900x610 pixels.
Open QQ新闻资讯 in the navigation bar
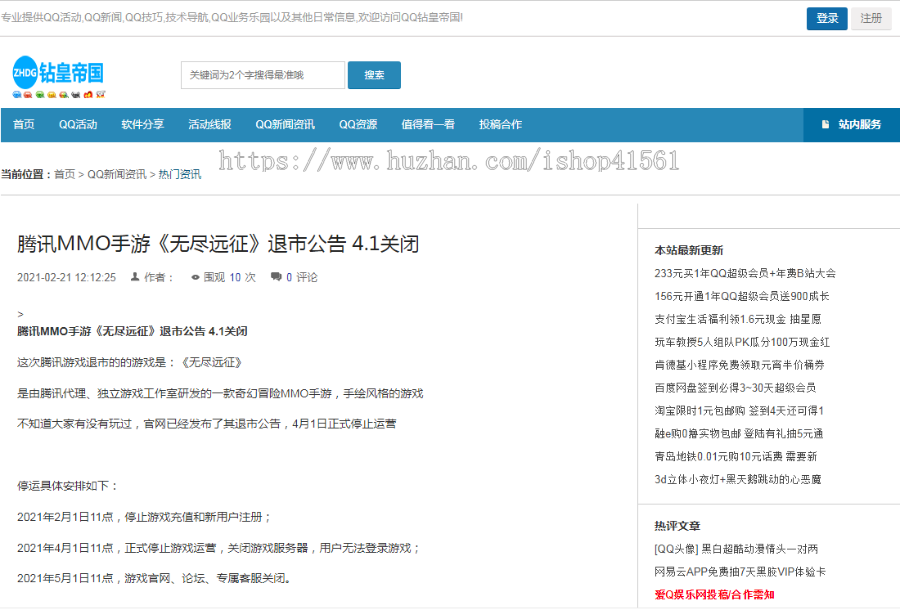(x=285, y=125)
